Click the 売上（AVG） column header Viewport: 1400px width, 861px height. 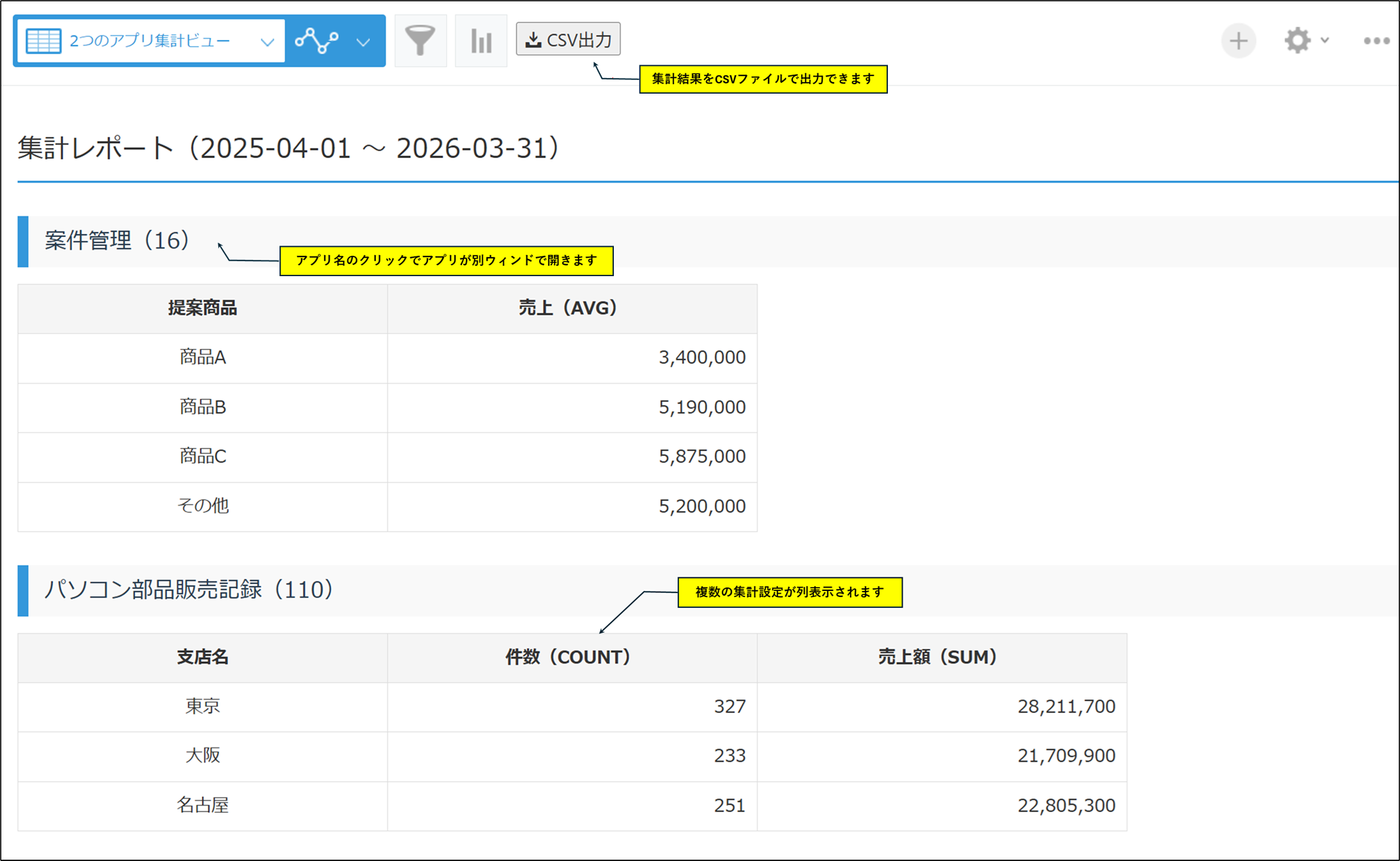coord(568,308)
